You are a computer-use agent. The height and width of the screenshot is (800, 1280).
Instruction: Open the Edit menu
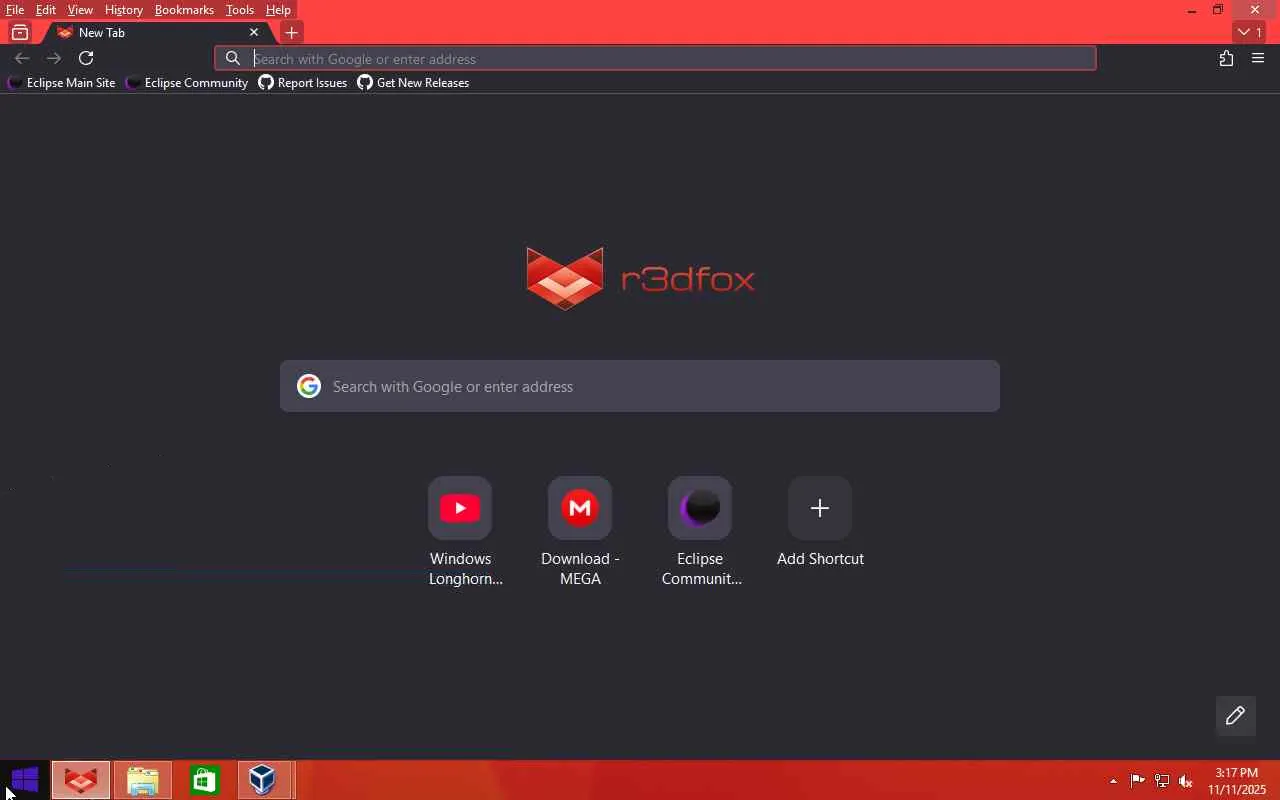point(46,10)
